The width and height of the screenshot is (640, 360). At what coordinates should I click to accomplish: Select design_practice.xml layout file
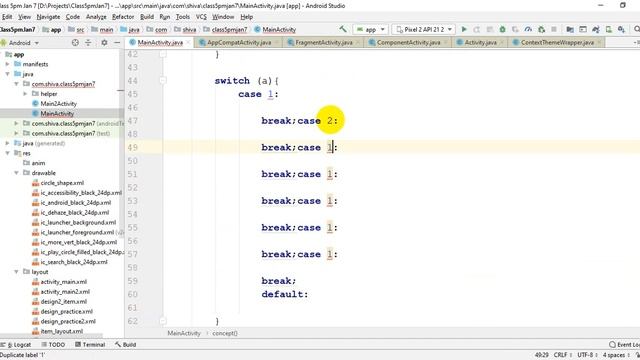pyautogui.click(x=67, y=311)
